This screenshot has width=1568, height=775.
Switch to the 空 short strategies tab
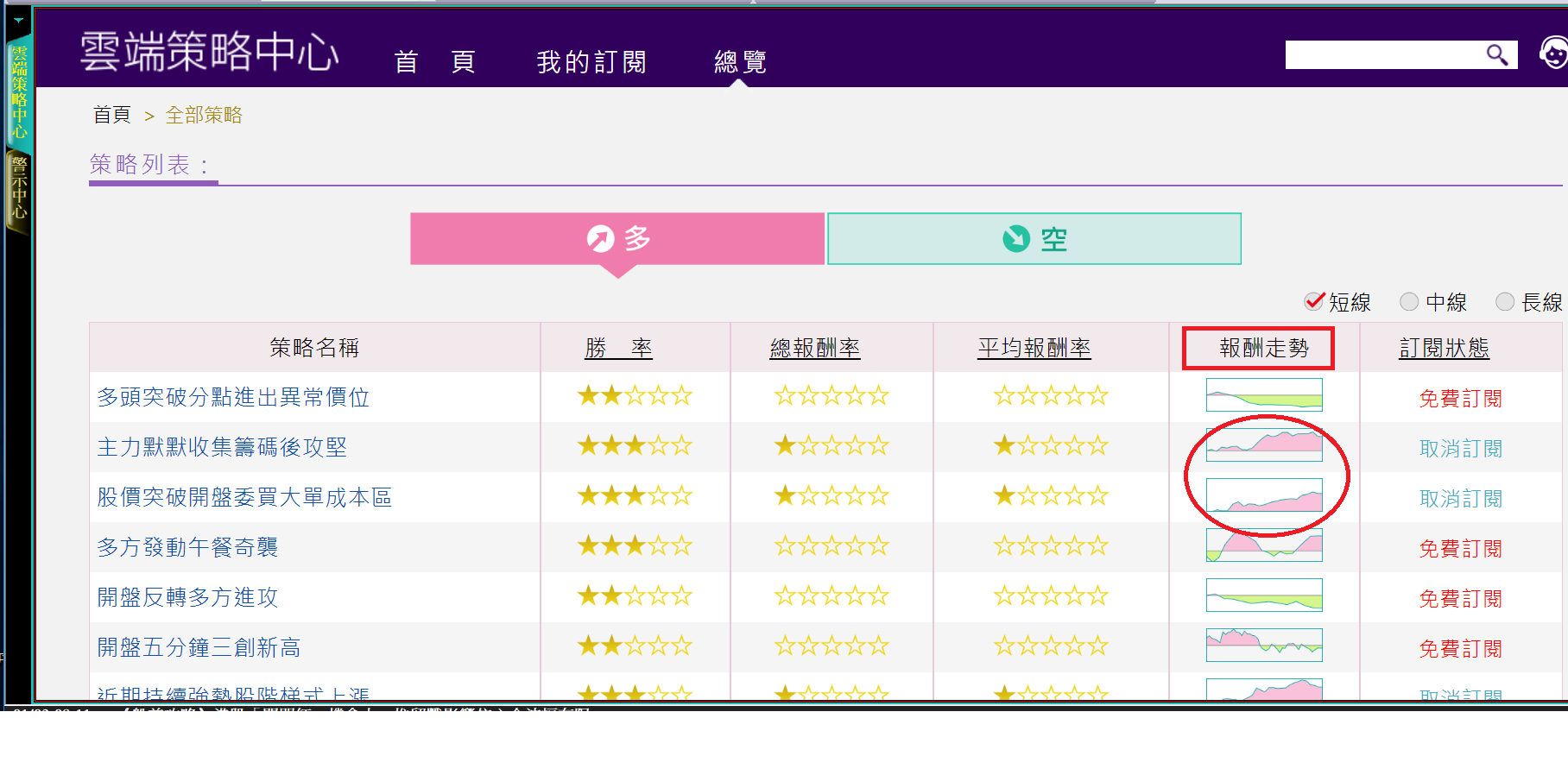pos(1034,239)
